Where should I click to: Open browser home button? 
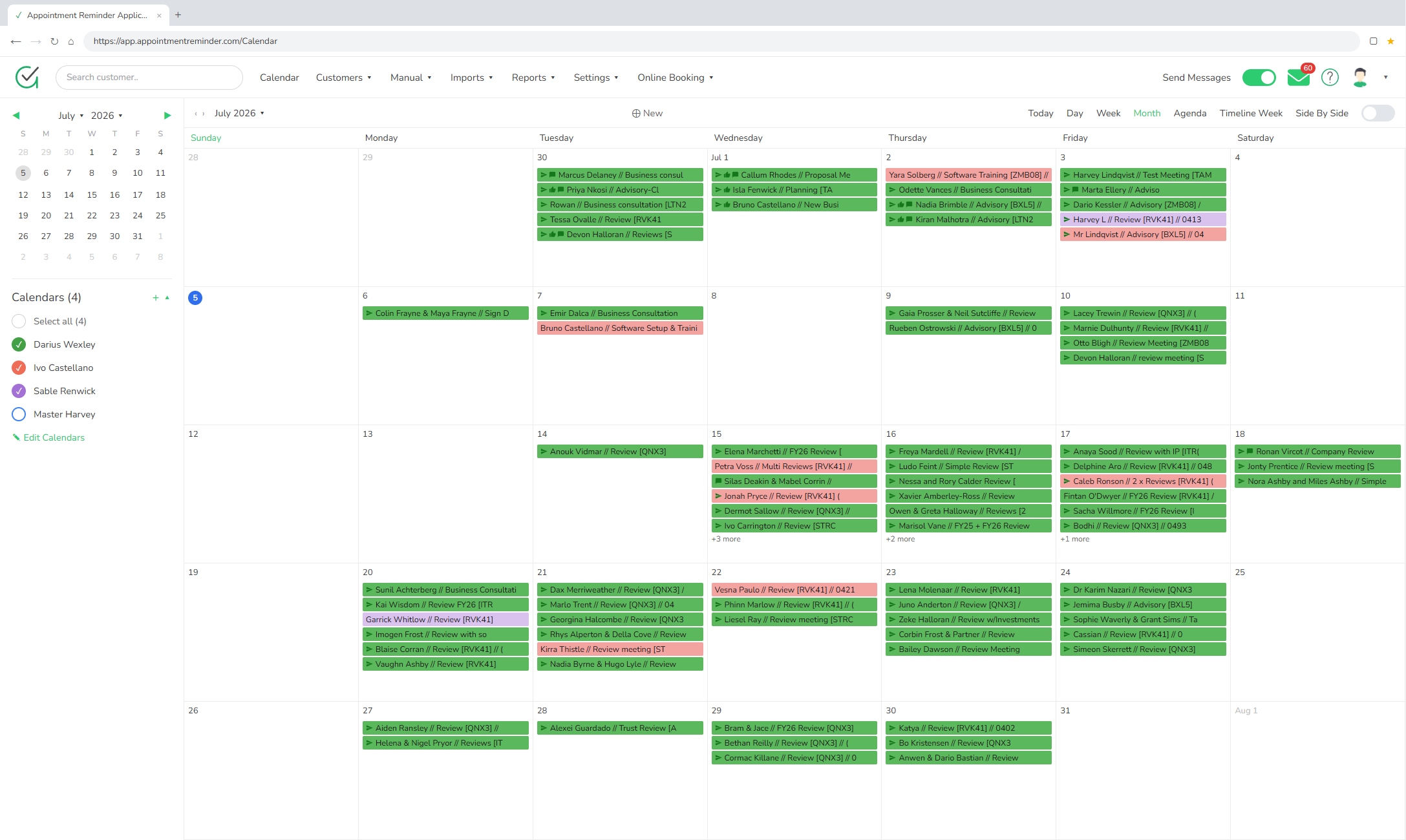click(71, 41)
